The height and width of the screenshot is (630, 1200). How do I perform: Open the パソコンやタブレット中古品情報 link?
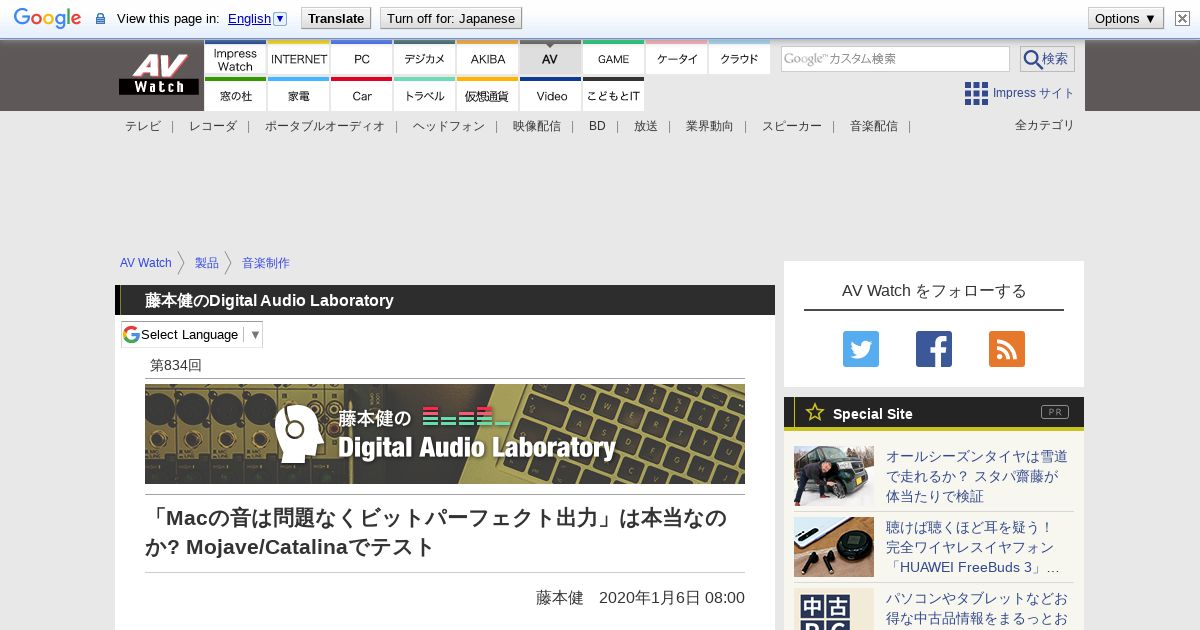click(977, 609)
